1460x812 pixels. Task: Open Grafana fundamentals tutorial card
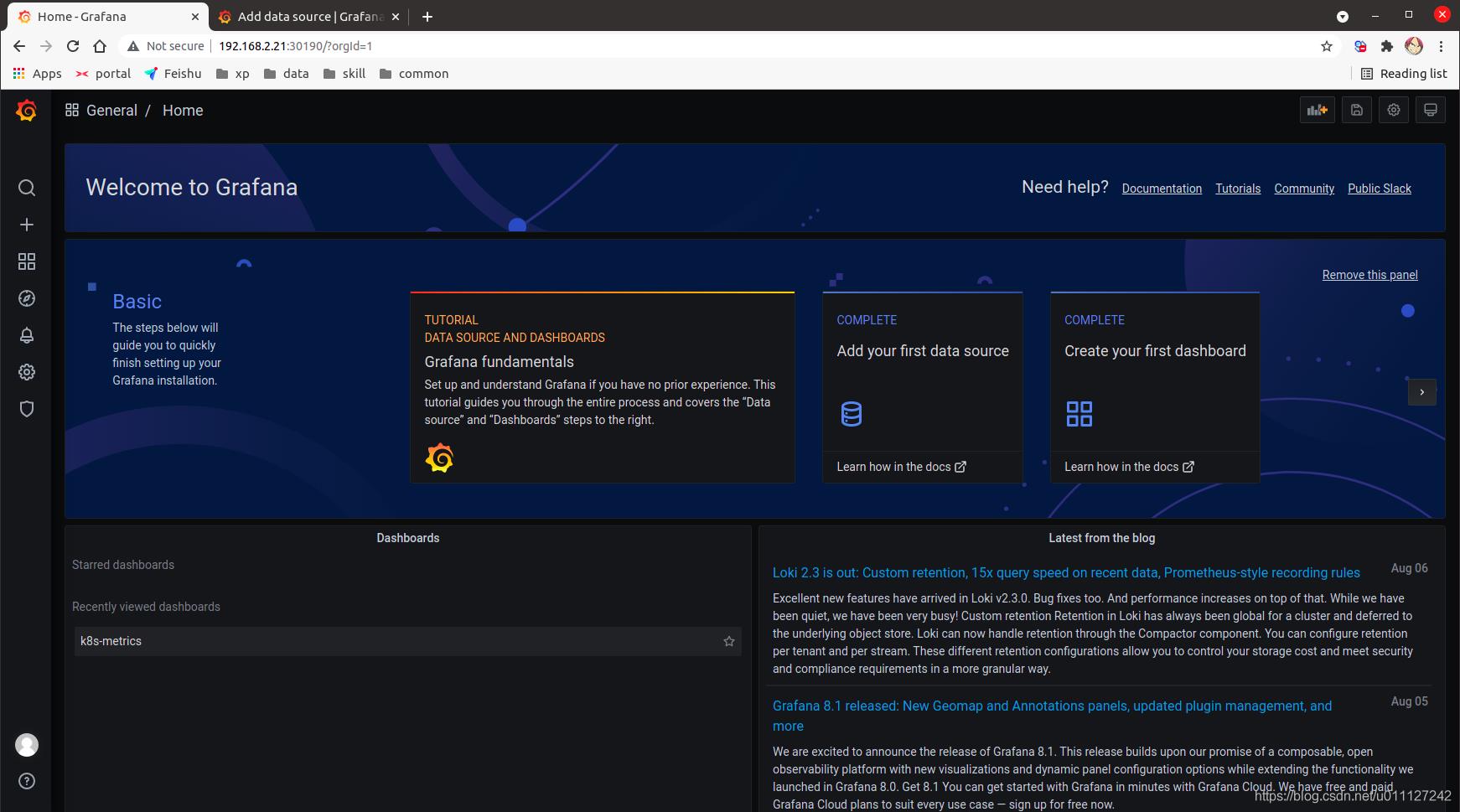tap(603, 387)
